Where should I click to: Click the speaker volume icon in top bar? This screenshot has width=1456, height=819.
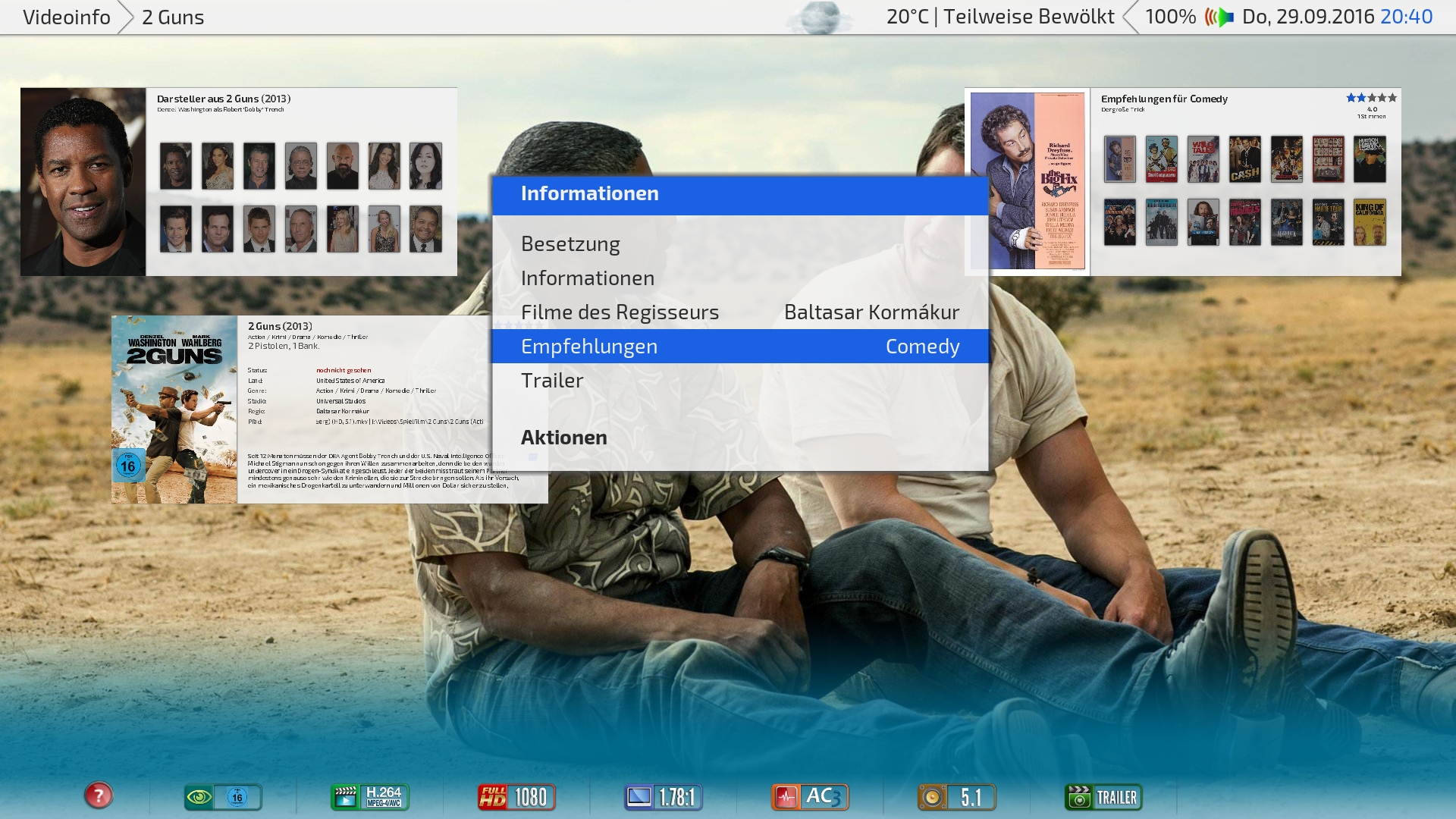point(1219,17)
